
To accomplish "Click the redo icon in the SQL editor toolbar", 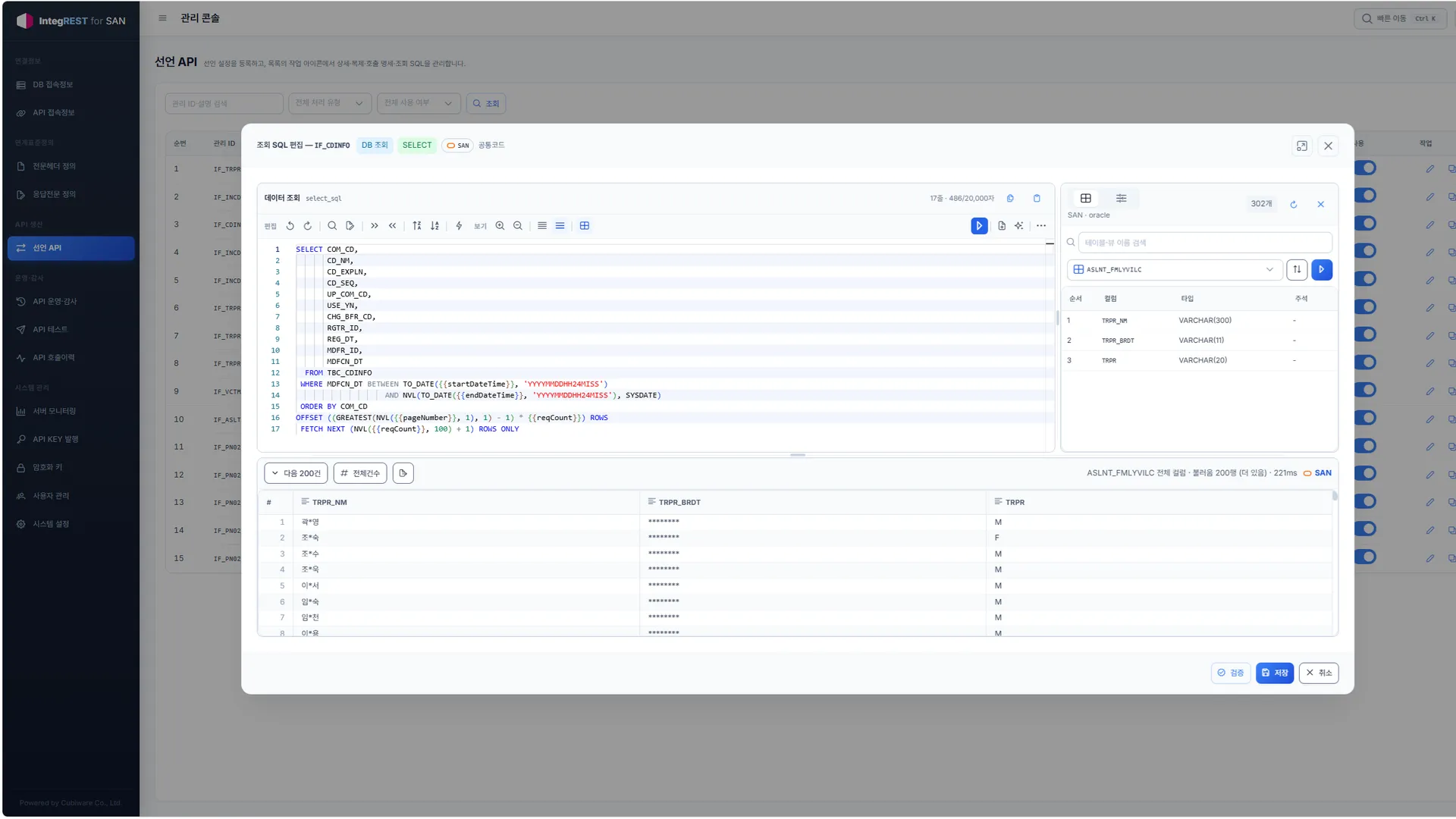I will (308, 226).
